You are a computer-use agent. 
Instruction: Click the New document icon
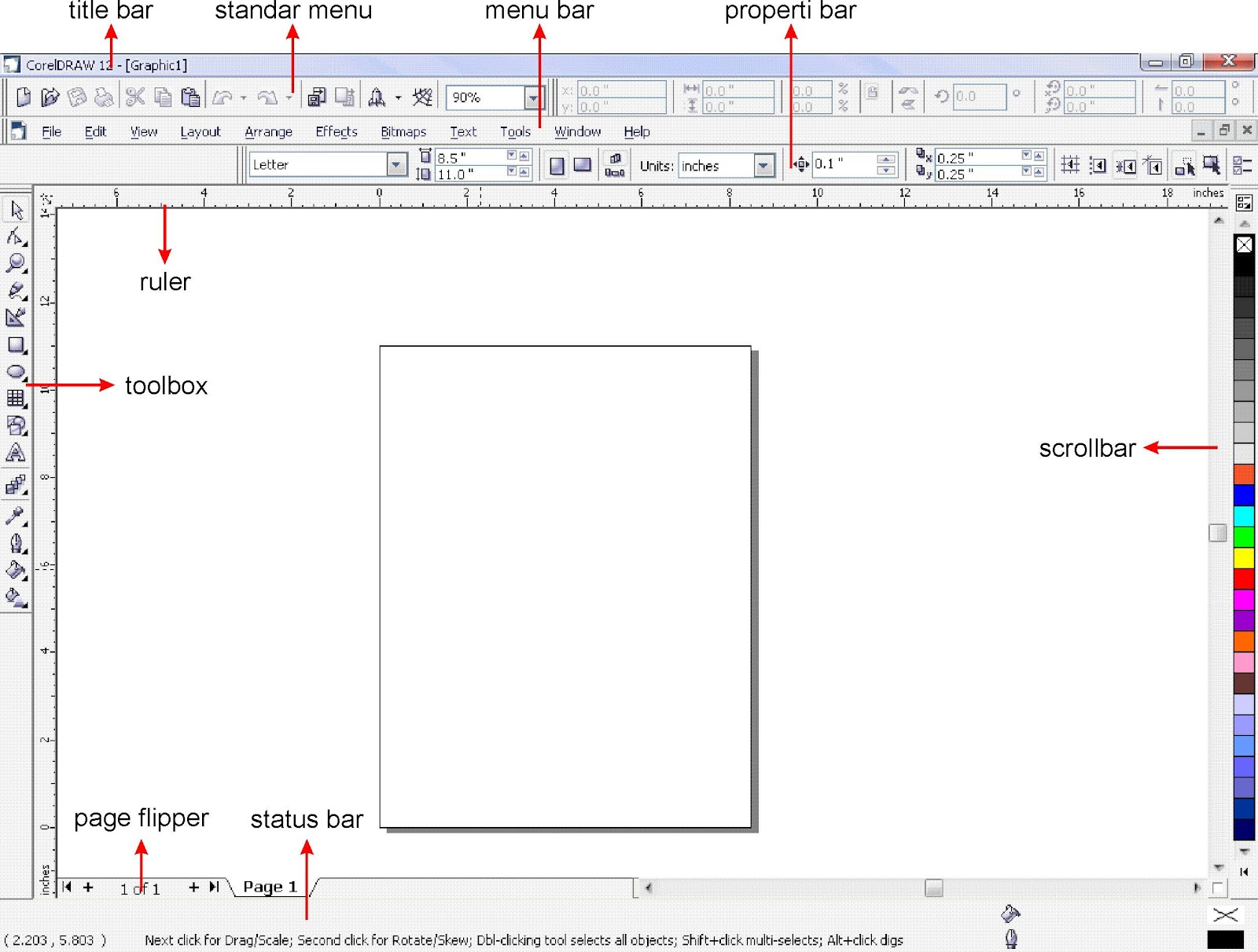24,97
